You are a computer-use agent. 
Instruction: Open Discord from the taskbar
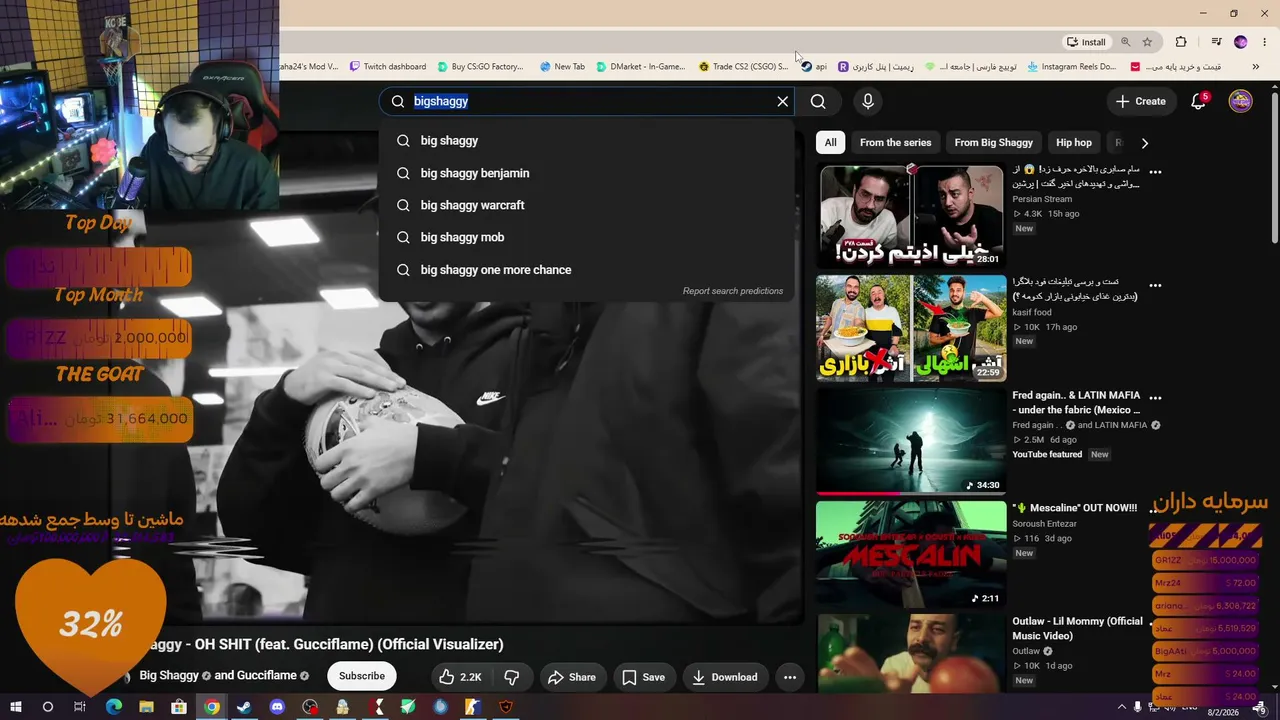coord(277,707)
